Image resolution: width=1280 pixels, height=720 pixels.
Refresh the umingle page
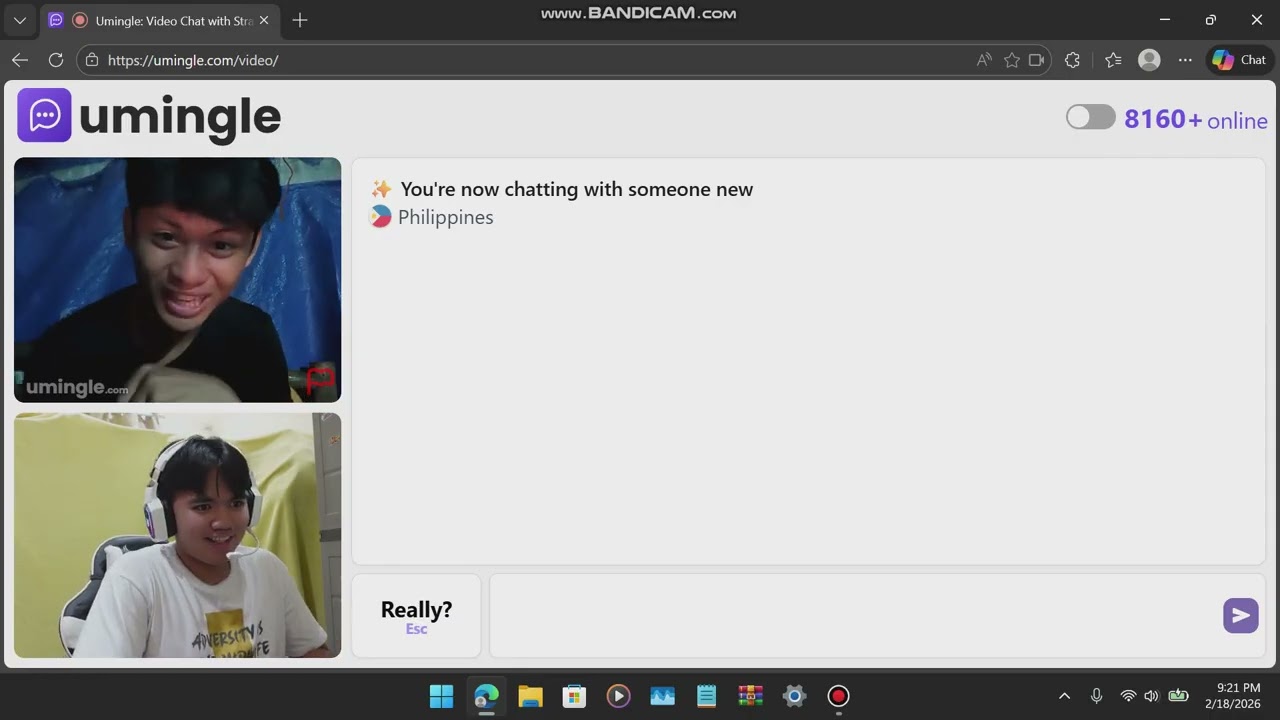[x=56, y=60]
